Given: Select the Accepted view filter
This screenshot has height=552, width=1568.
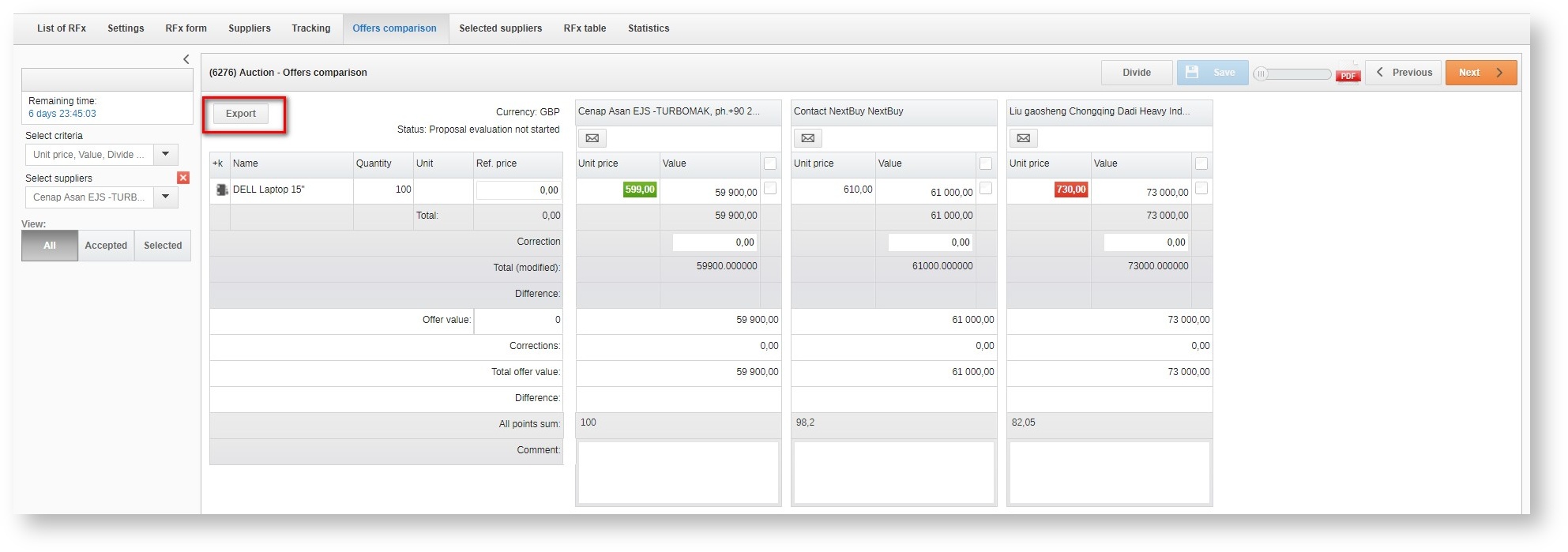Looking at the screenshot, I should tap(106, 246).
